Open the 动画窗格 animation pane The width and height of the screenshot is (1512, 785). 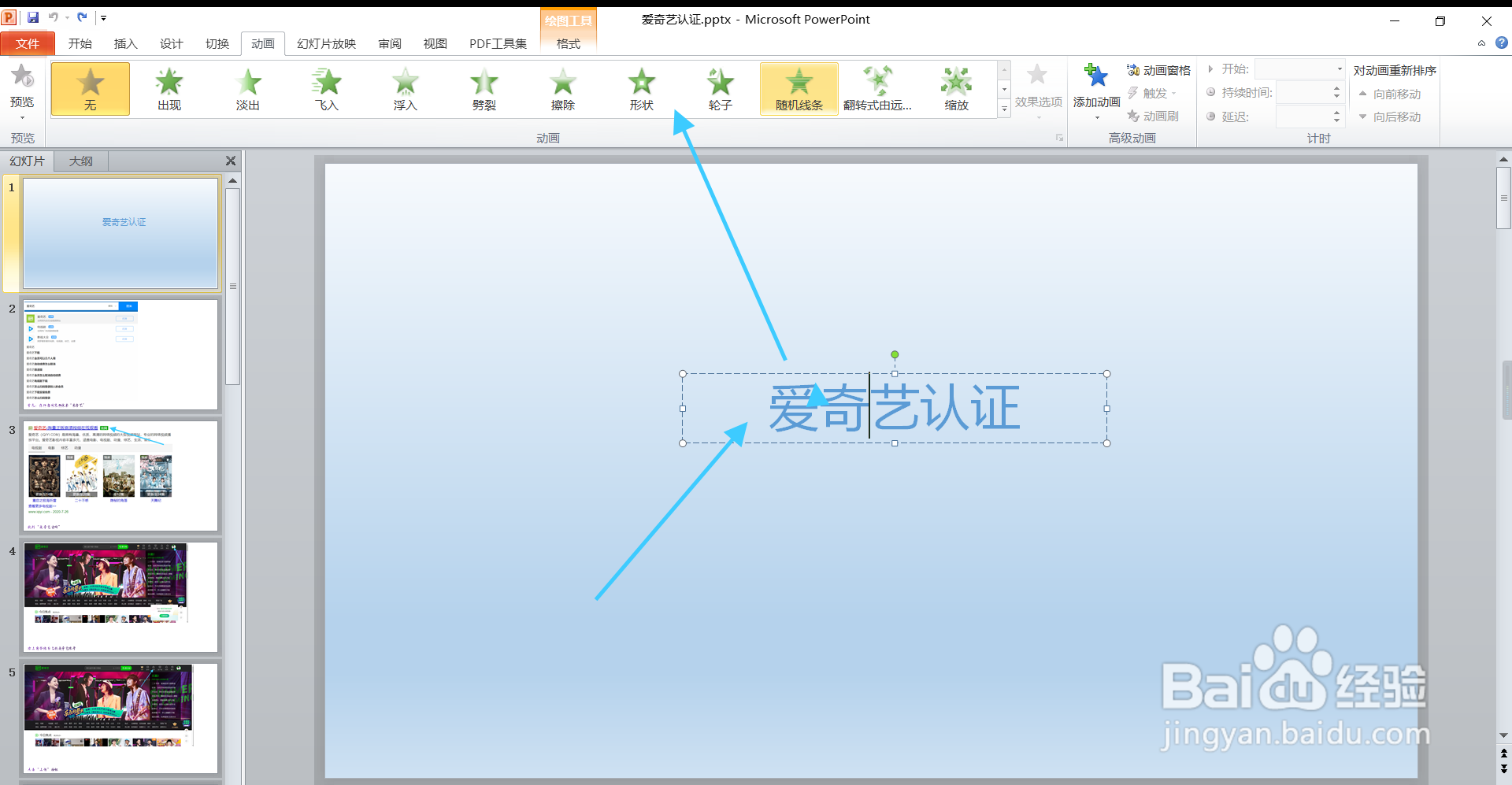1158,70
